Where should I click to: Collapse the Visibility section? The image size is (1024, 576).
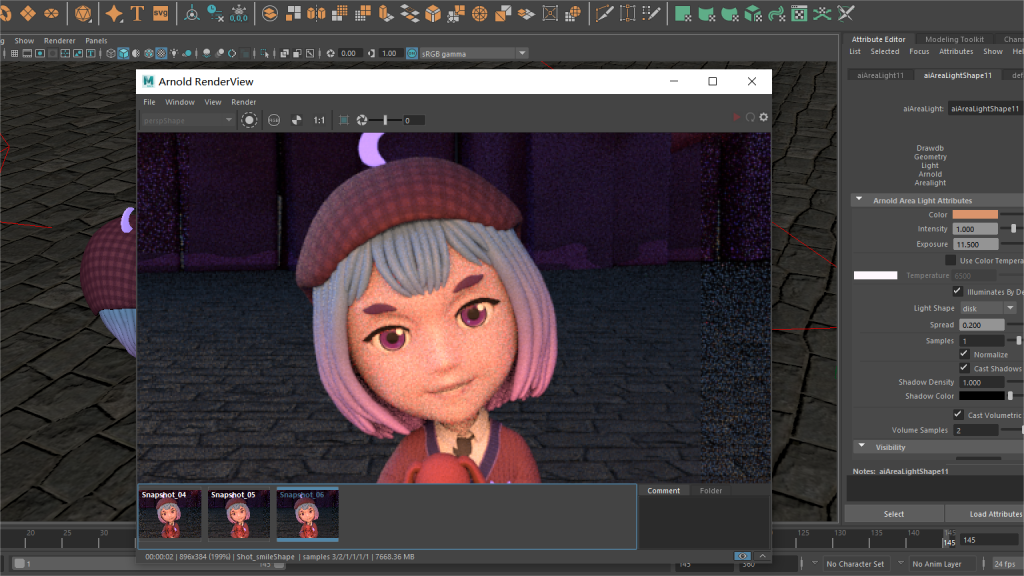tap(862, 447)
